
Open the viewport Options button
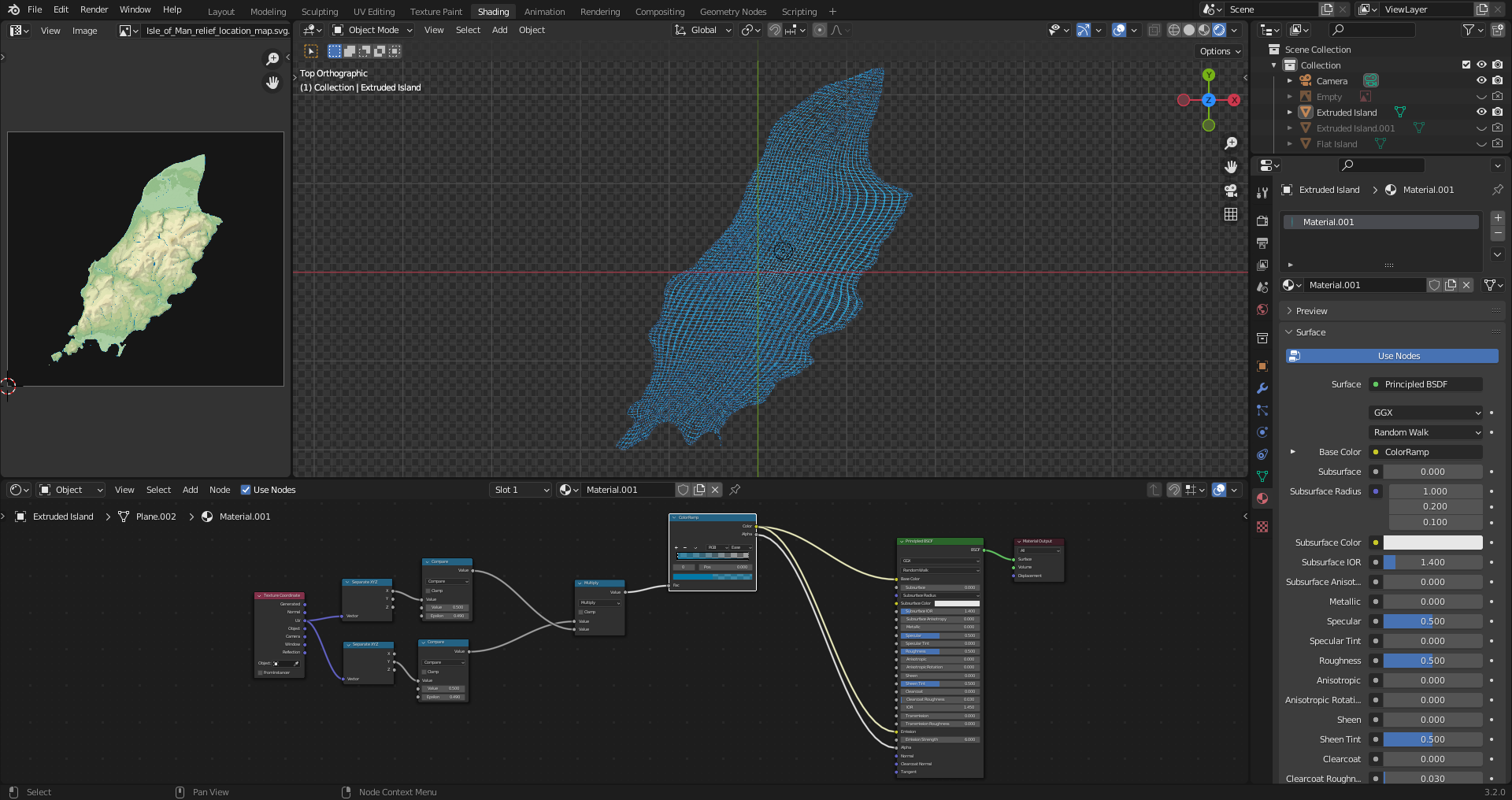(1219, 51)
